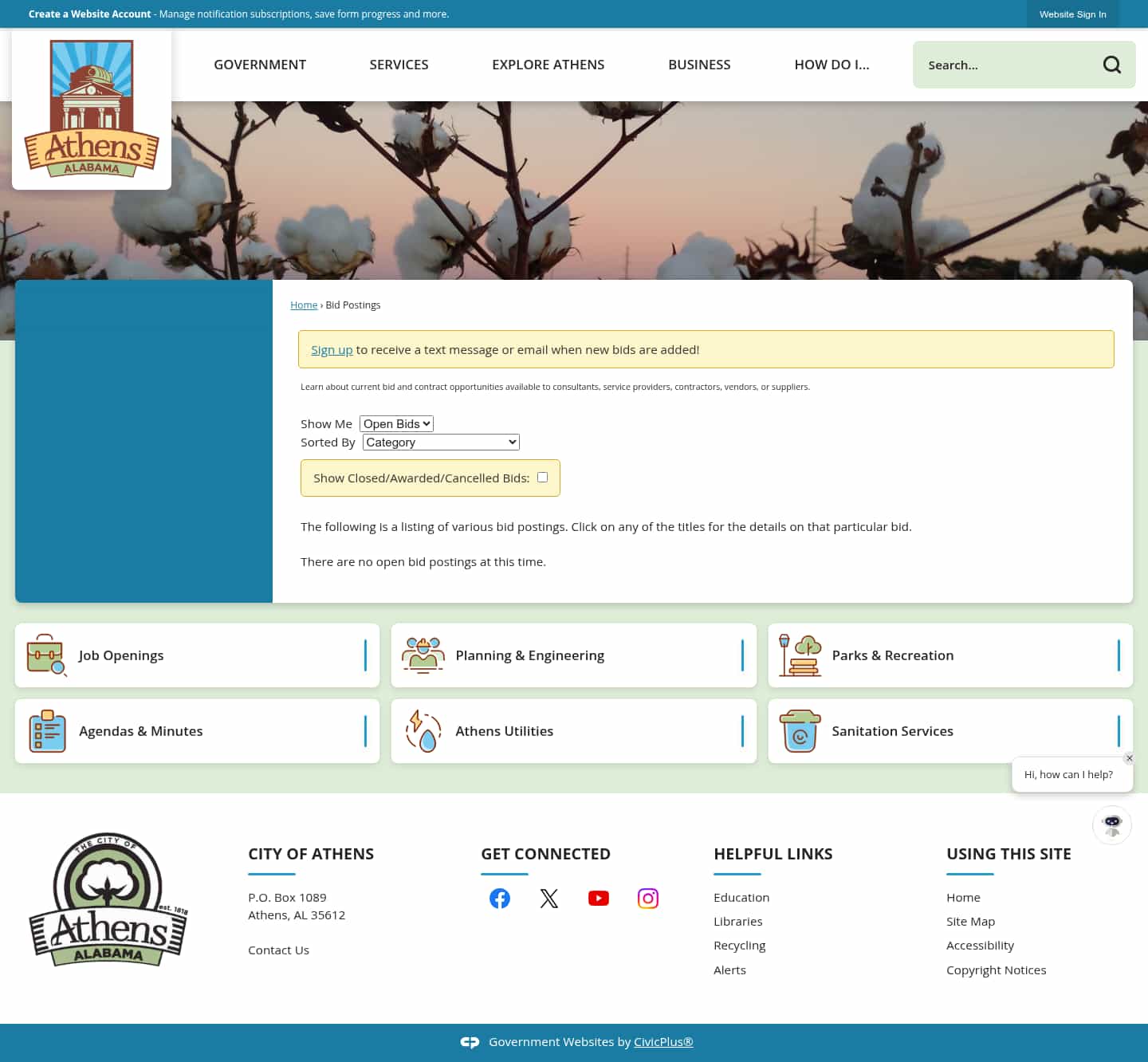Viewport: 1148px width, 1062px height.
Task: Click the Instagram icon
Action: pos(647,898)
